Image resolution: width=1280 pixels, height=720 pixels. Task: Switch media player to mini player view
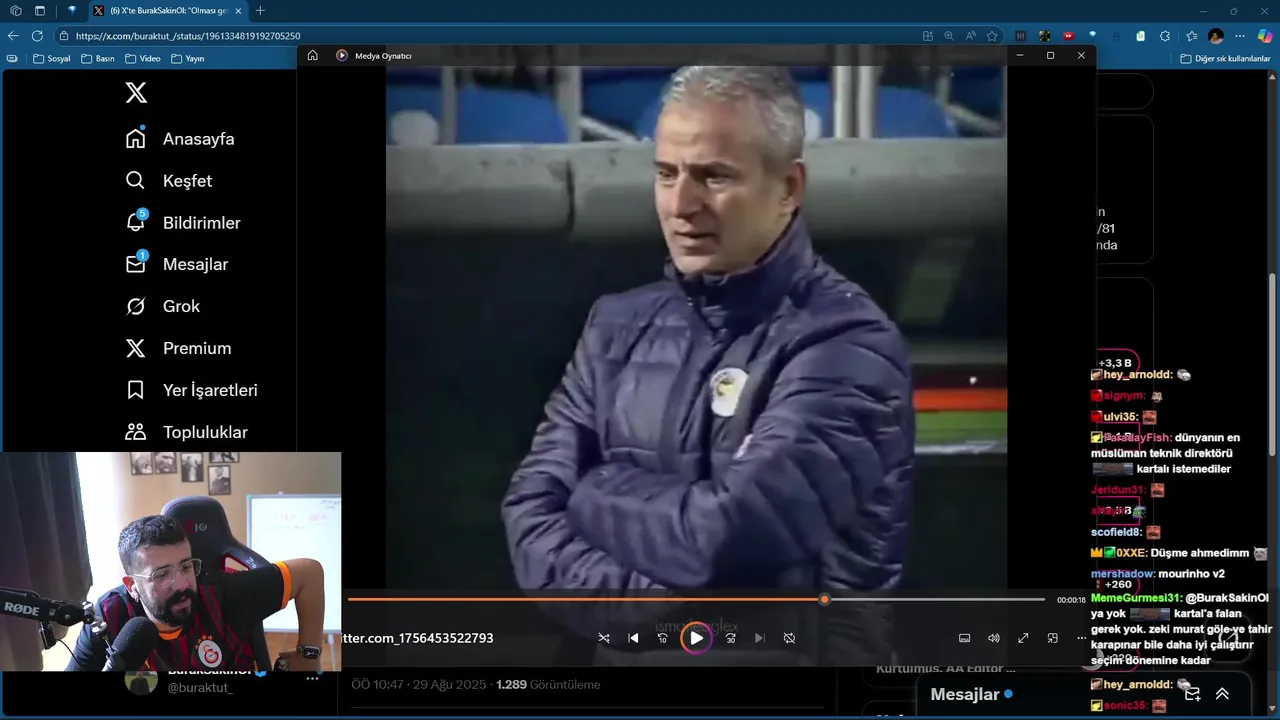point(1052,638)
